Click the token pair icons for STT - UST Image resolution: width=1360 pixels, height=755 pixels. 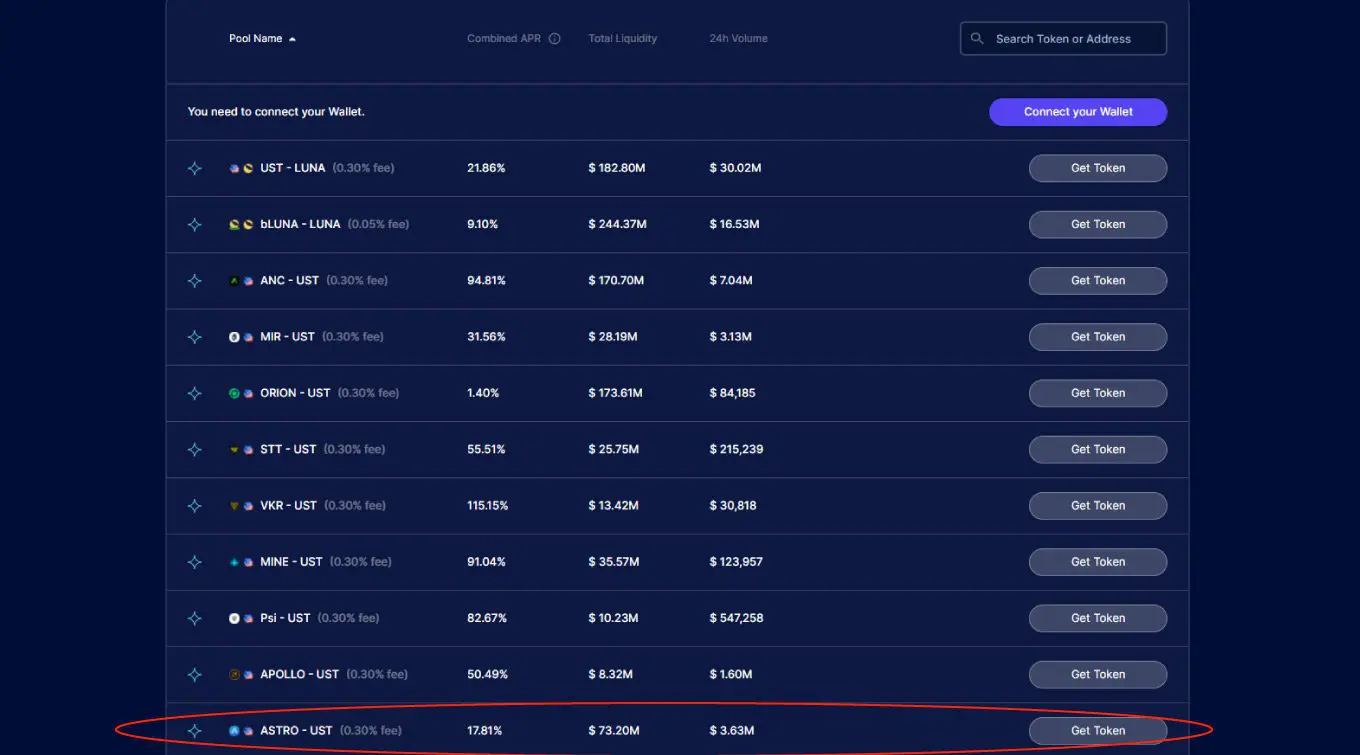pyautogui.click(x=241, y=450)
